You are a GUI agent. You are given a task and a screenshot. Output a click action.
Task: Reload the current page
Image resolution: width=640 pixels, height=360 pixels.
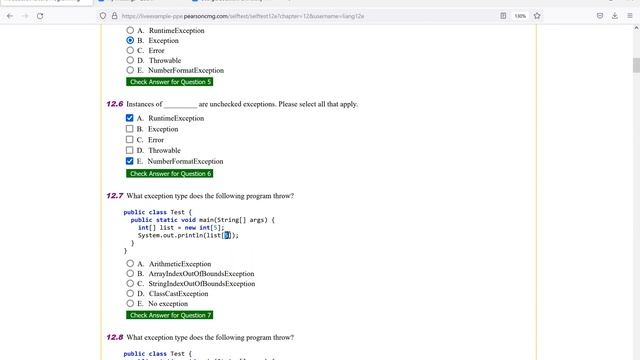coord(40,16)
